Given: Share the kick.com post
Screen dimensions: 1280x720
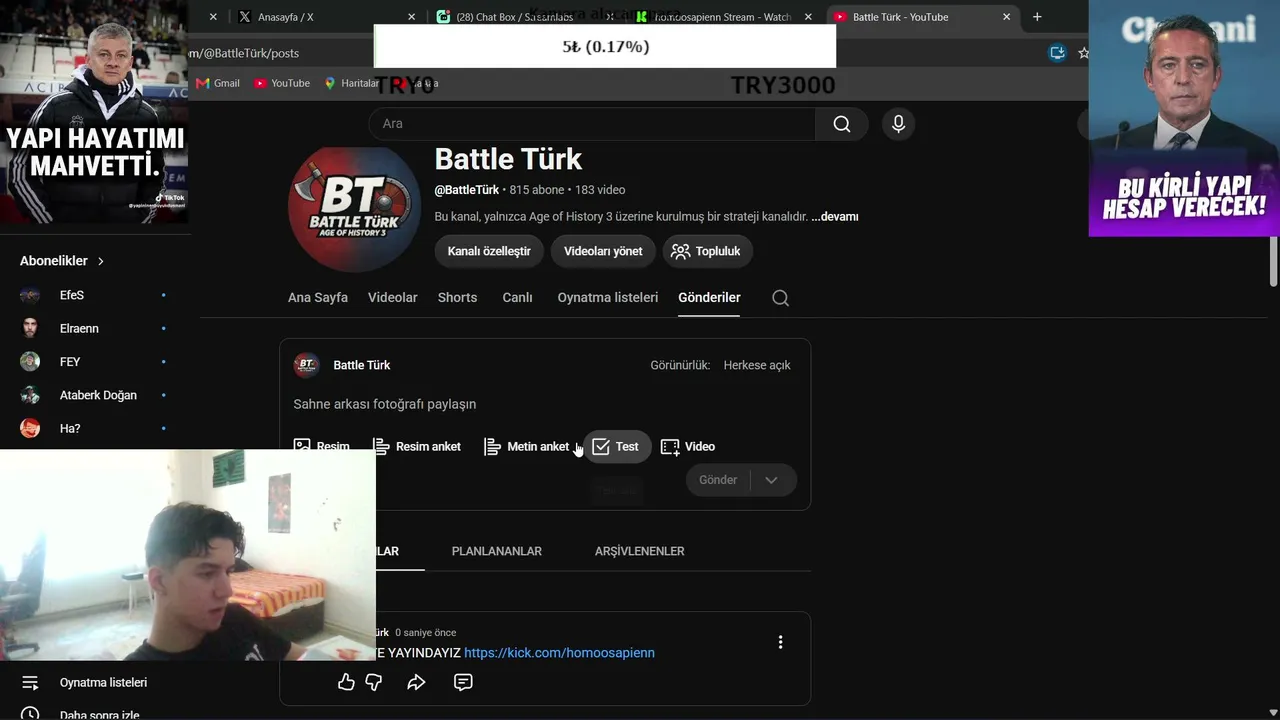Looking at the screenshot, I should (x=416, y=682).
